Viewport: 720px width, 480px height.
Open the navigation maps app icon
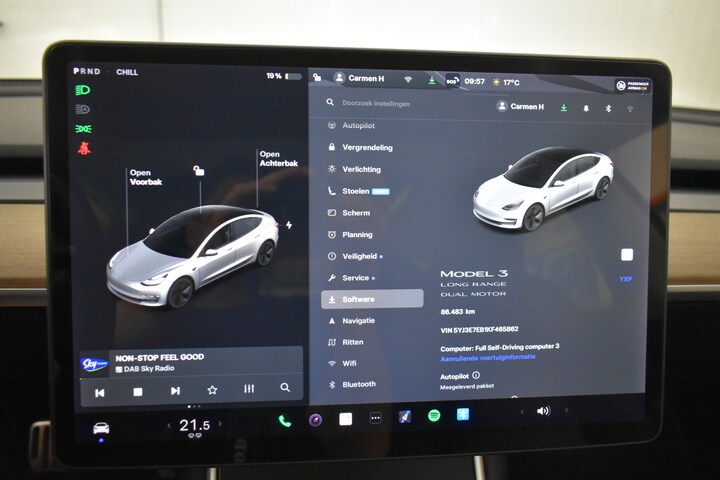click(405, 417)
